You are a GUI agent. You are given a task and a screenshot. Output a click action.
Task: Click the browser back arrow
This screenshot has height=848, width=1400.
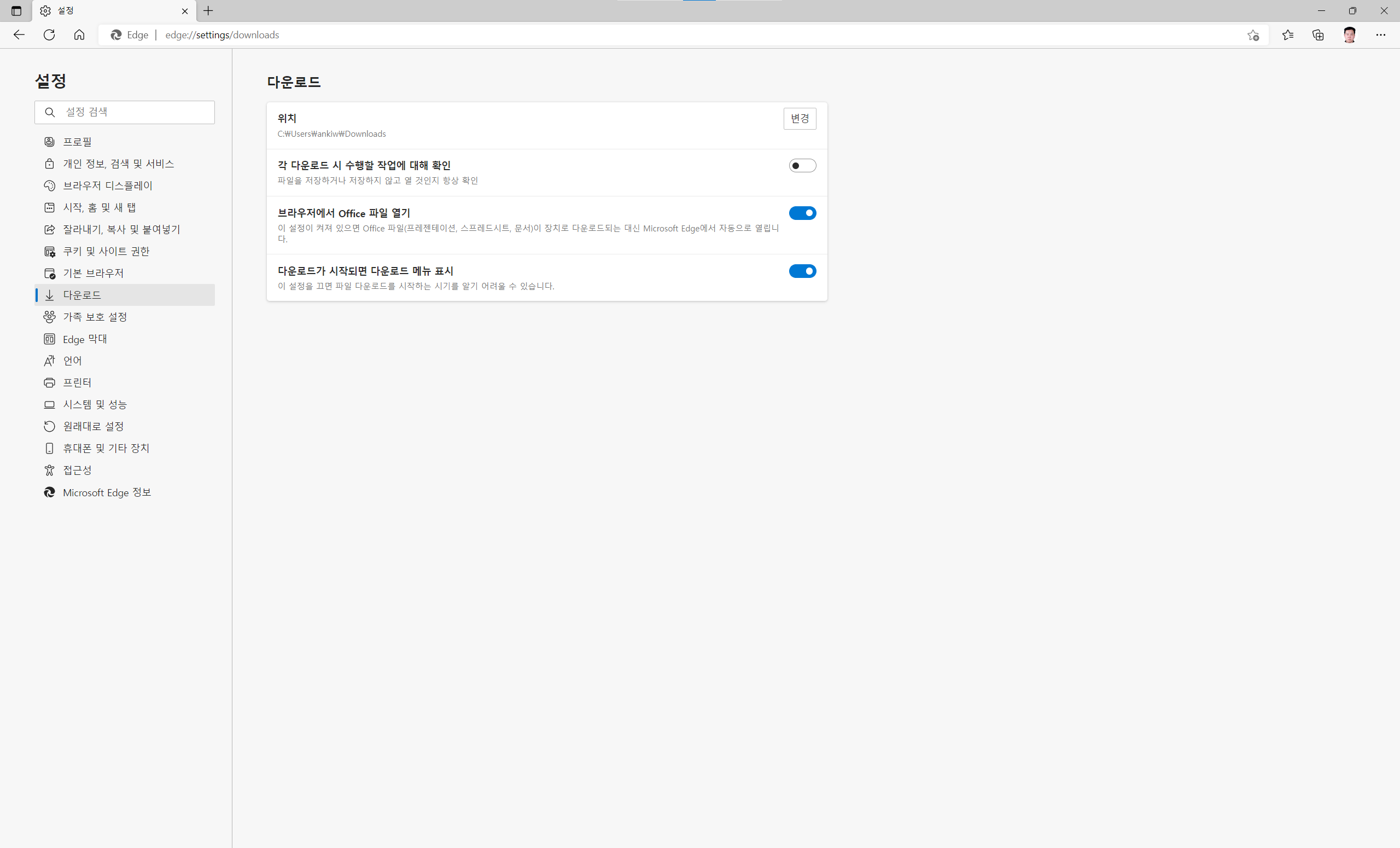click(x=19, y=34)
